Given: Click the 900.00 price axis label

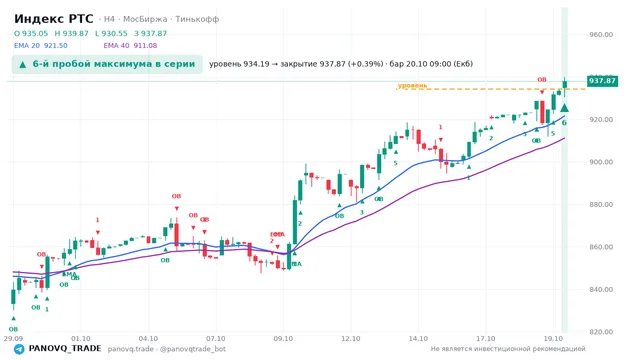Looking at the screenshot, I should point(601,162).
